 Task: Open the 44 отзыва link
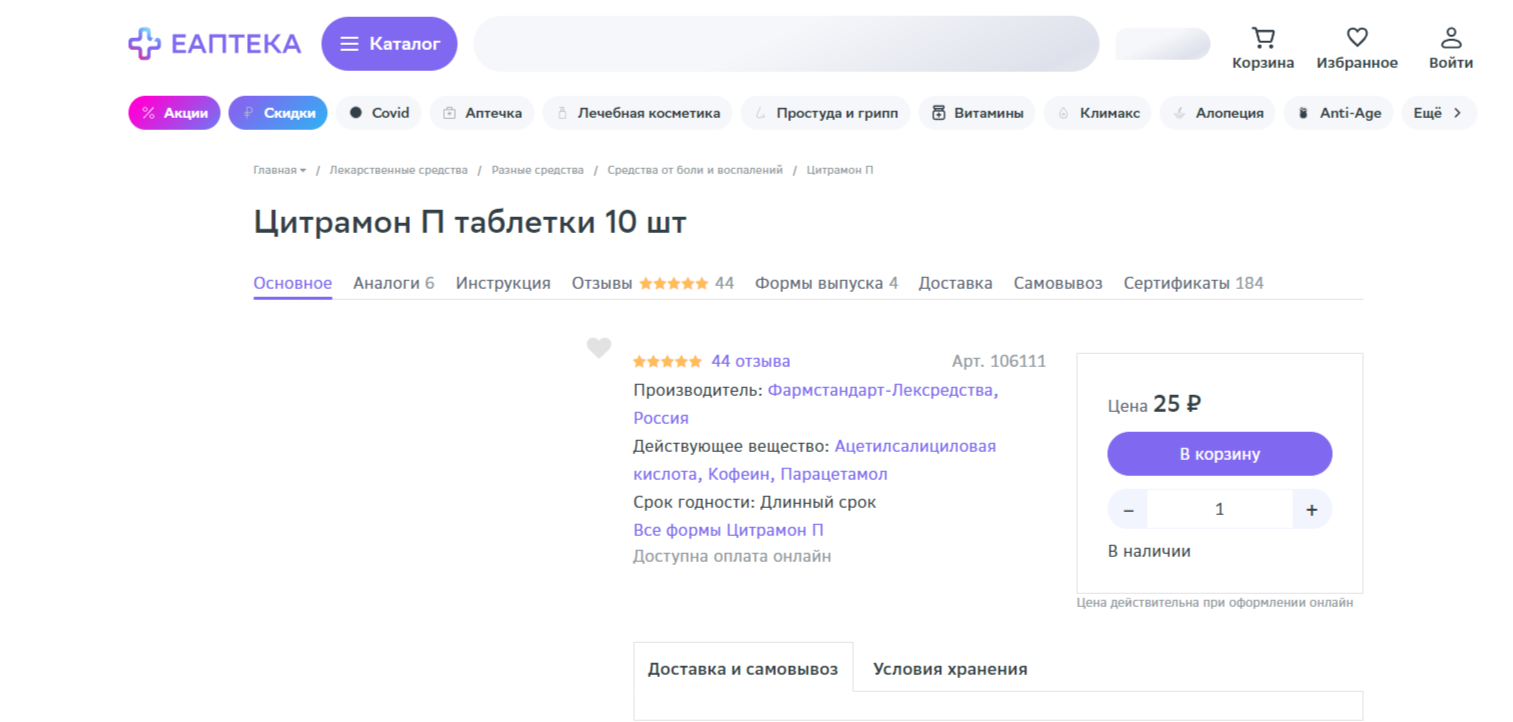(x=751, y=361)
